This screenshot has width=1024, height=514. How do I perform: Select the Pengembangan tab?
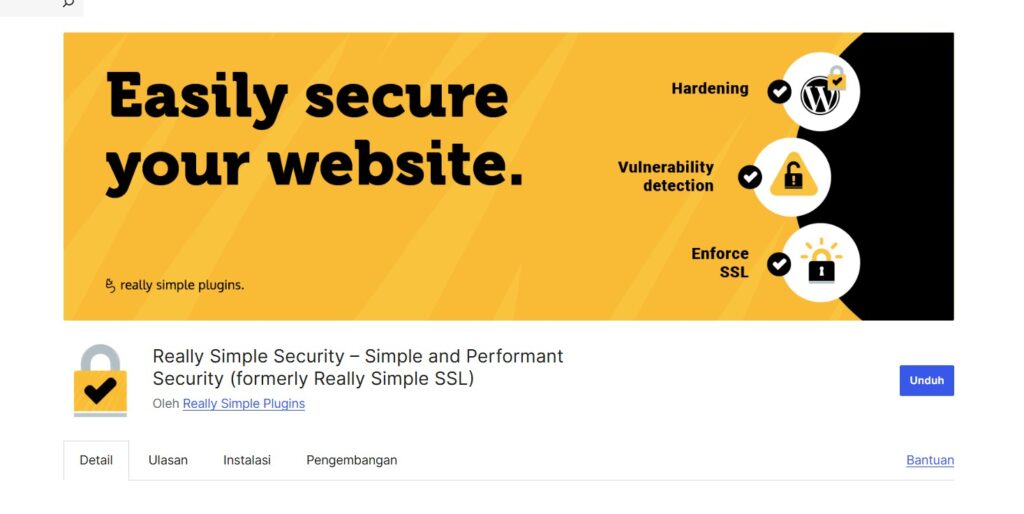pos(352,460)
